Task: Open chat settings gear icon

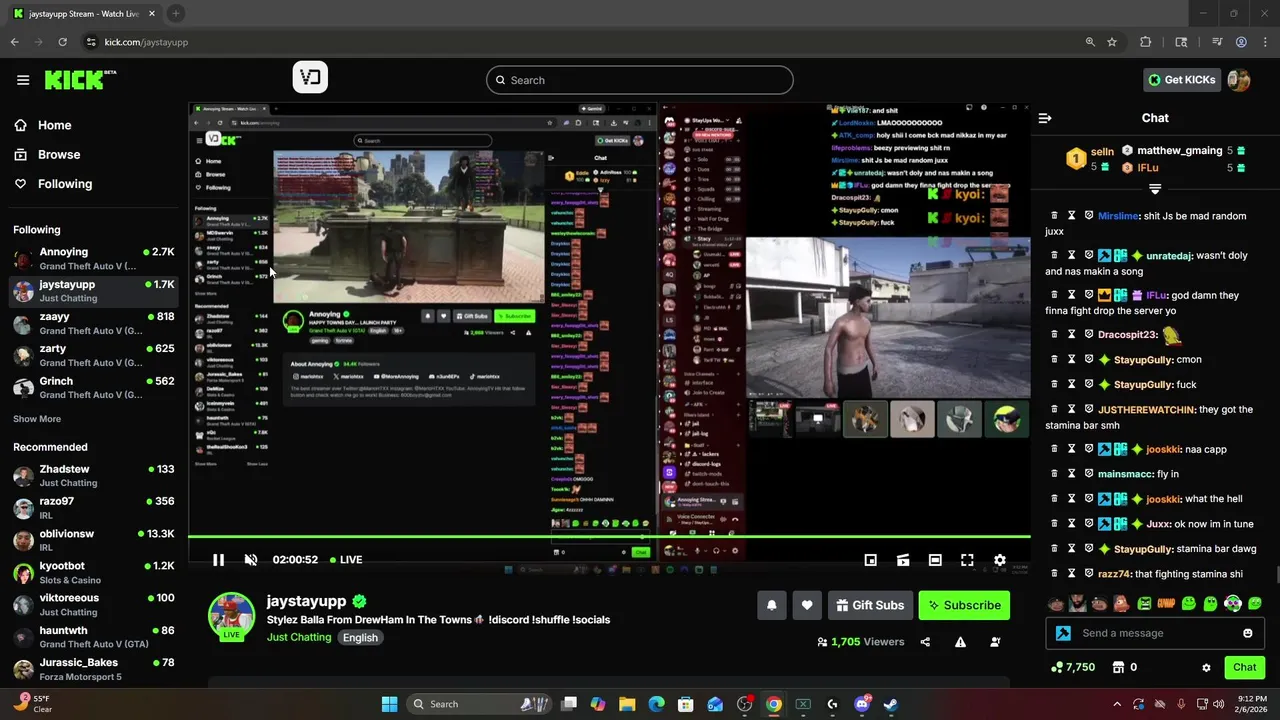Action: click(1206, 667)
